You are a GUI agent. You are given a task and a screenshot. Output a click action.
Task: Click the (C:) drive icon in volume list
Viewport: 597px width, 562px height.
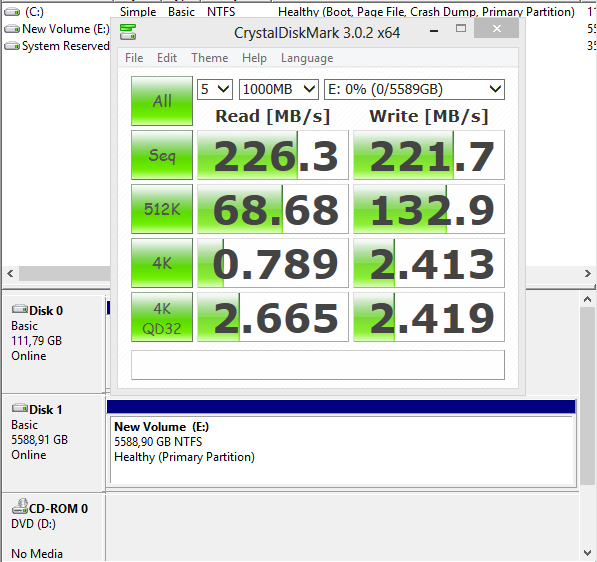[12, 12]
